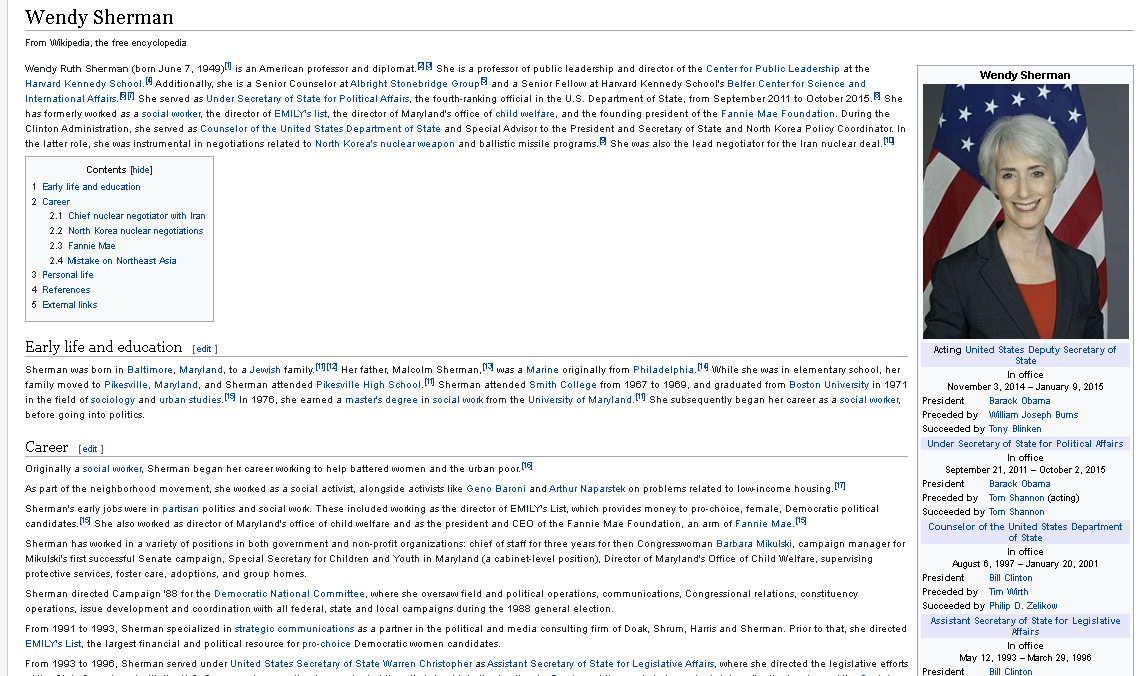The height and width of the screenshot is (676, 1146).
Task: Open 'Mistake on Northeast Asia' contents entry
Action: pos(122,261)
